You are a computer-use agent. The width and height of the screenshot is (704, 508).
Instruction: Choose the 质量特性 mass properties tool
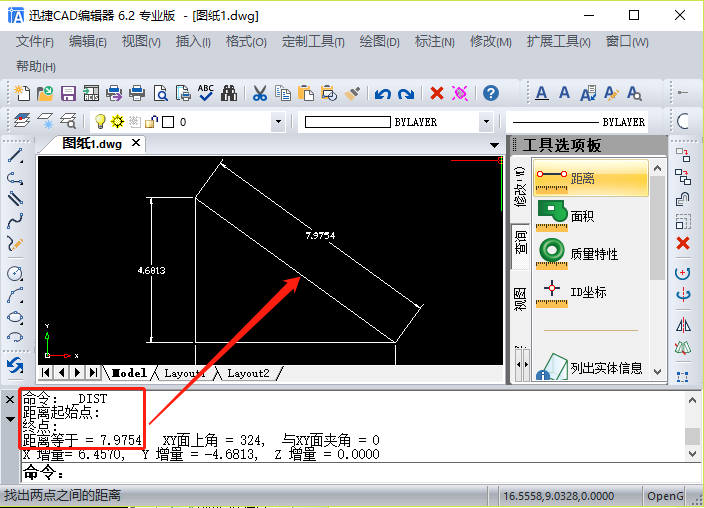click(x=590, y=254)
